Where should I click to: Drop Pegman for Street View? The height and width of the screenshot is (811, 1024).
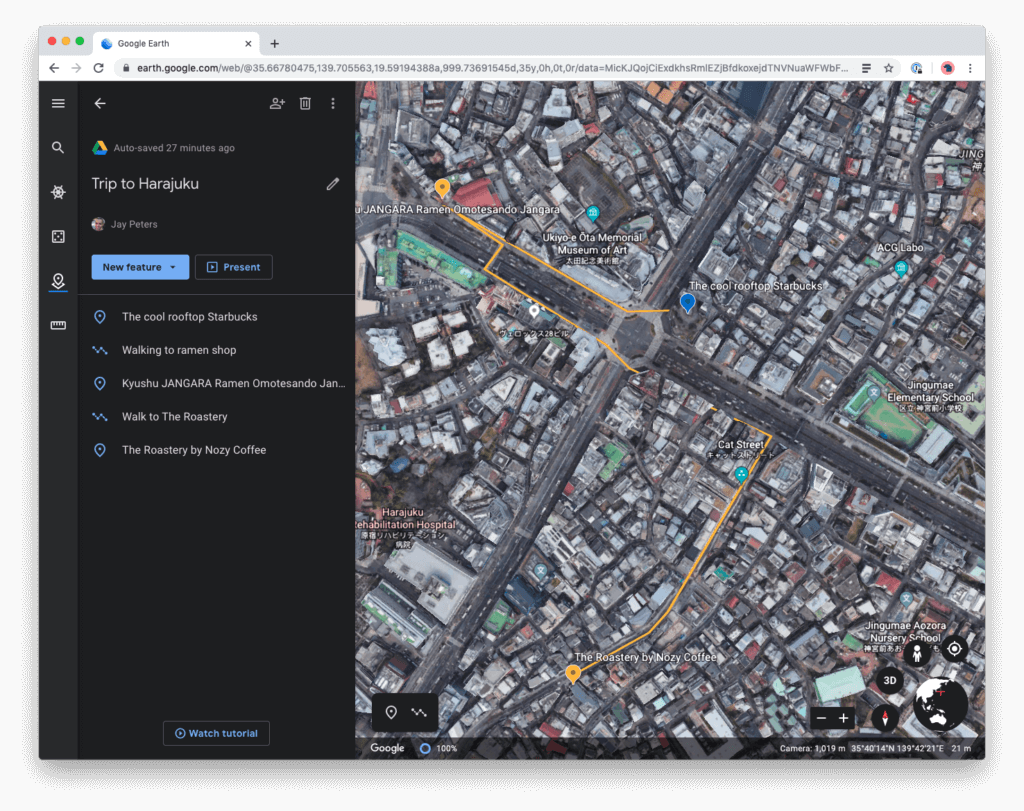[x=917, y=654]
